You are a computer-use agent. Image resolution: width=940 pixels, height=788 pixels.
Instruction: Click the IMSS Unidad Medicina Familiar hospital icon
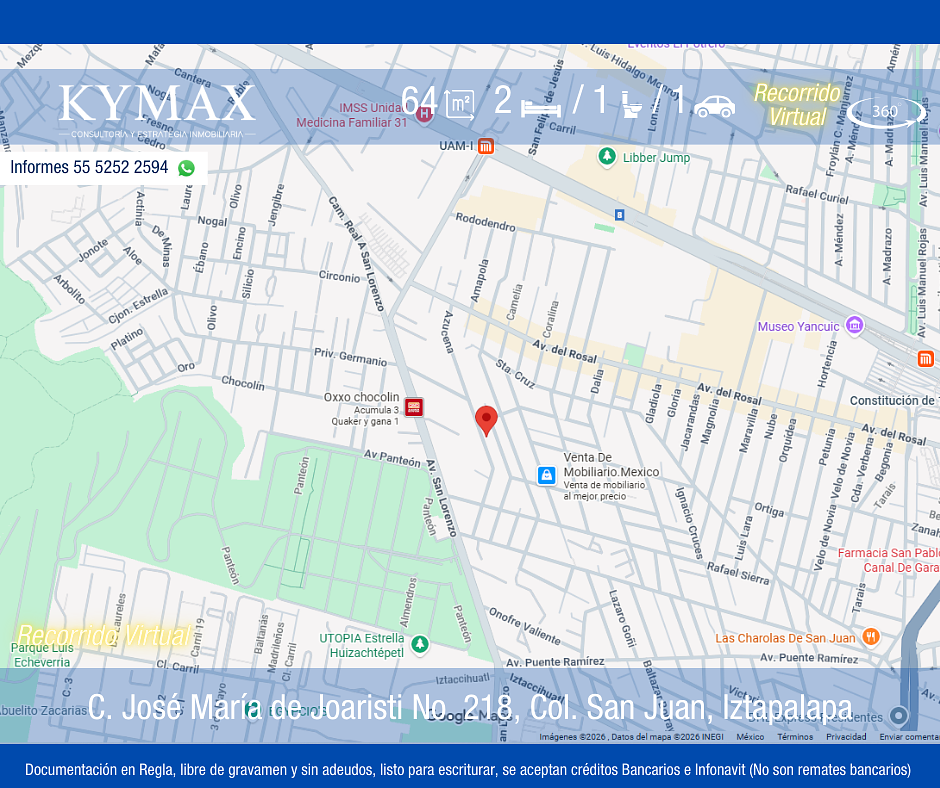pos(424,114)
